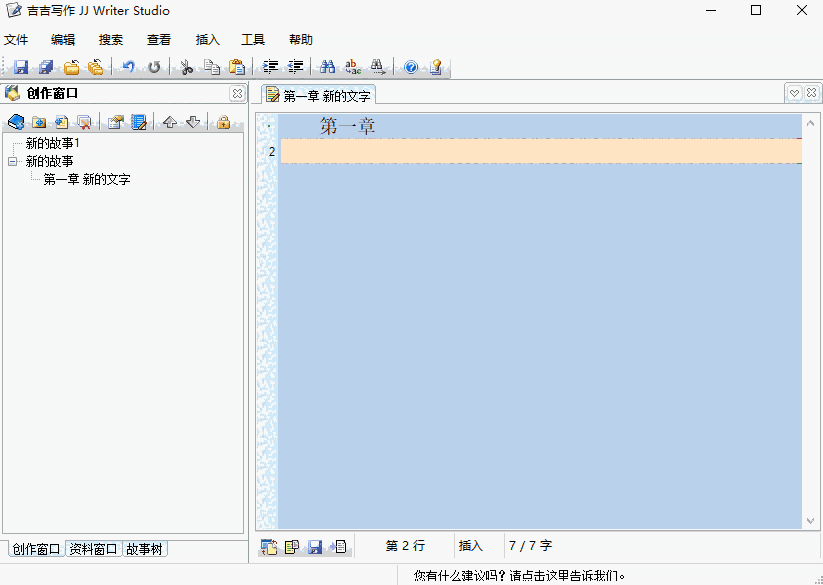Close the 创作窗口 panel
The width and height of the screenshot is (823, 585).
coord(237,93)
